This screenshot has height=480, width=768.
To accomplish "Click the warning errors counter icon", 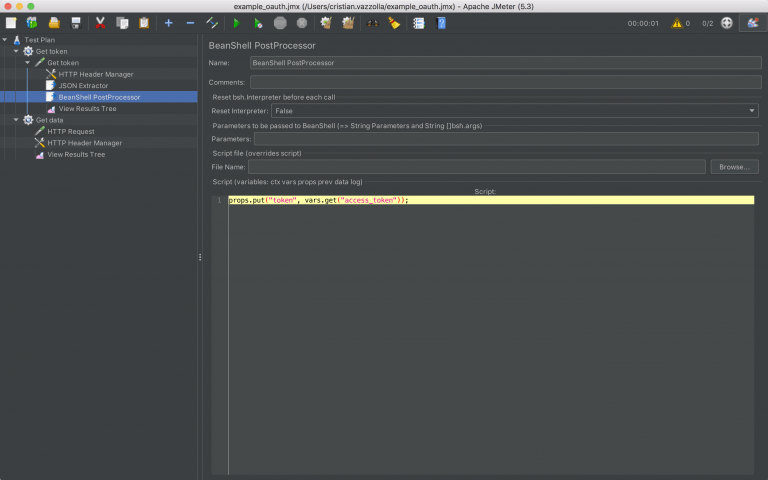I will pyautogui.click(x=676, y=23).
